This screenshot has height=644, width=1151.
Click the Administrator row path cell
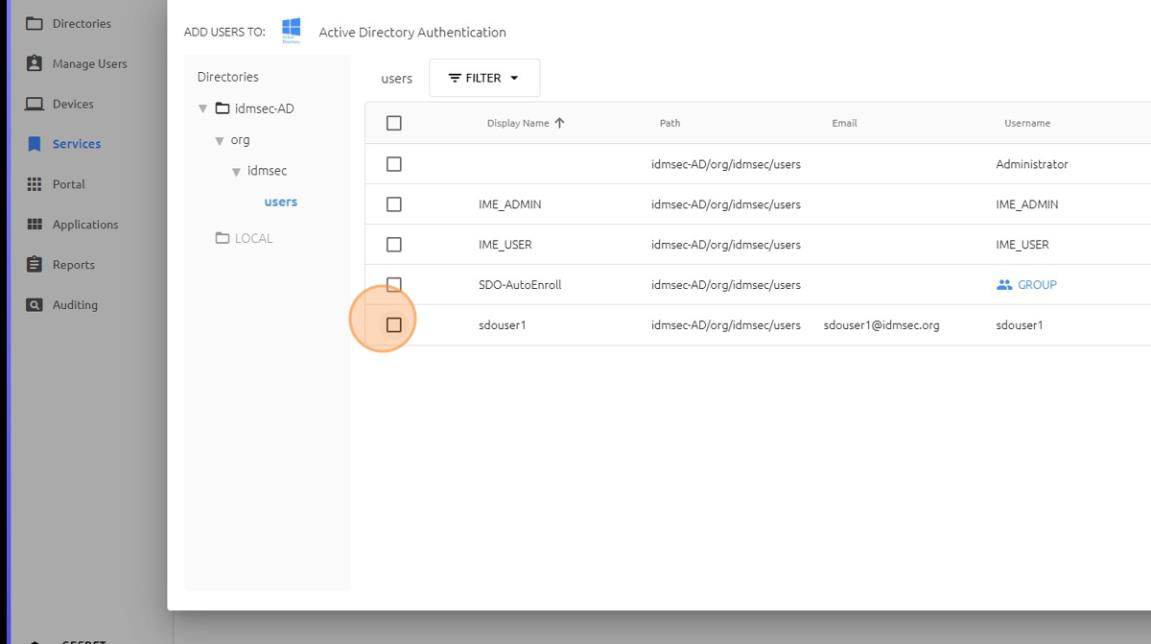coord(725,164)
